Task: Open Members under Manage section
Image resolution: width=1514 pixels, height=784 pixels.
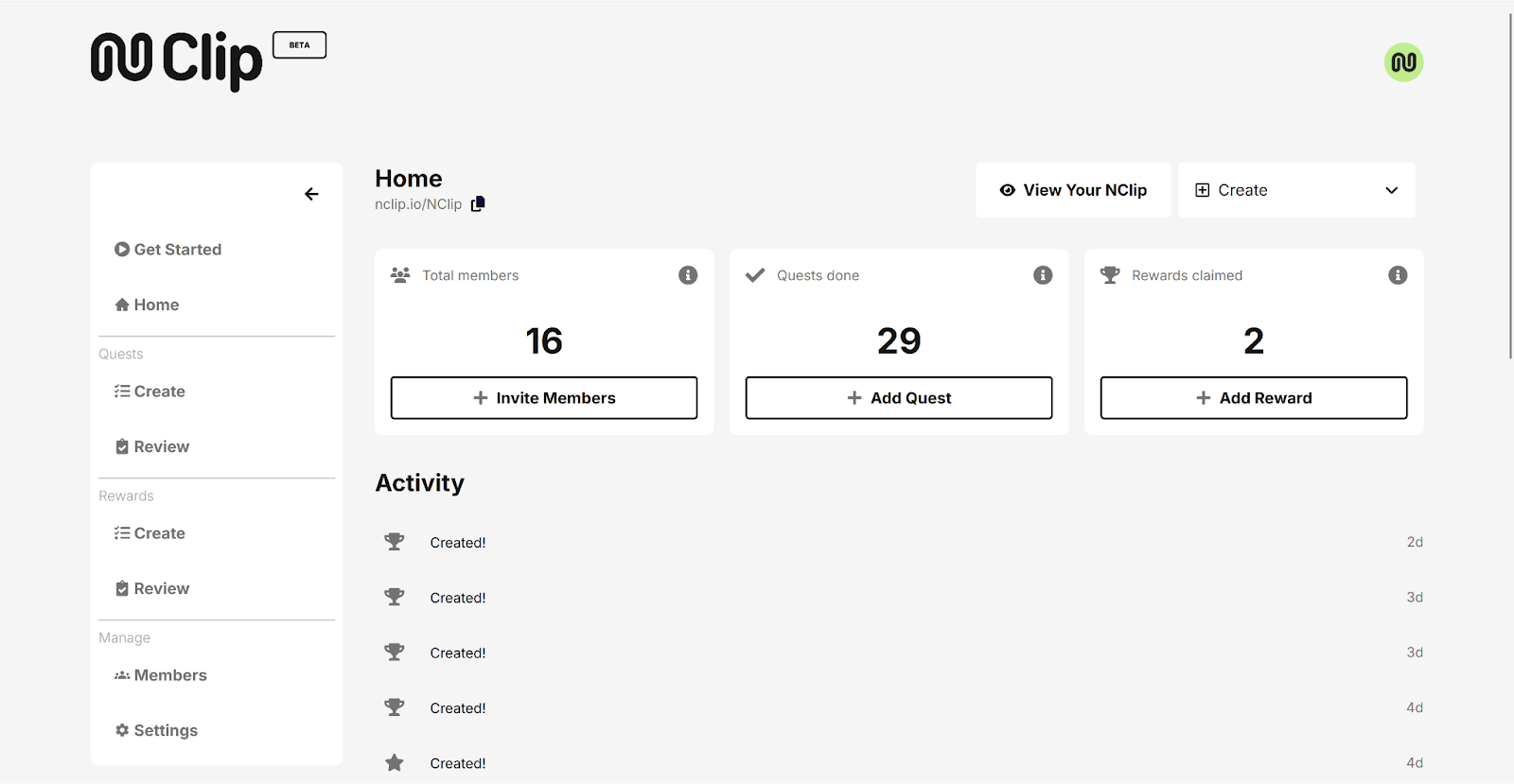Action: coord(161,675)
